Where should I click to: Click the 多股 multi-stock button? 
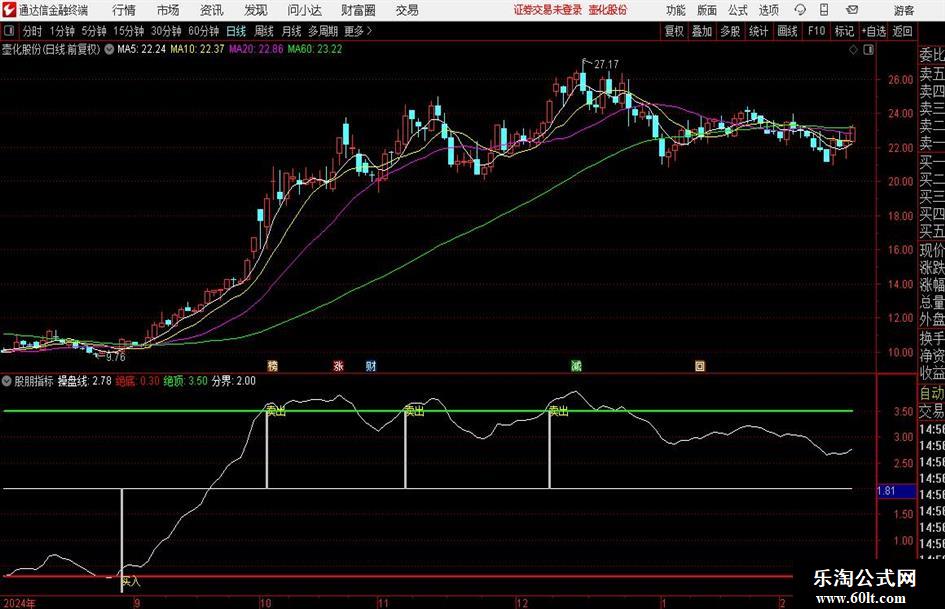pyautogui.click(x=730, y=31)
